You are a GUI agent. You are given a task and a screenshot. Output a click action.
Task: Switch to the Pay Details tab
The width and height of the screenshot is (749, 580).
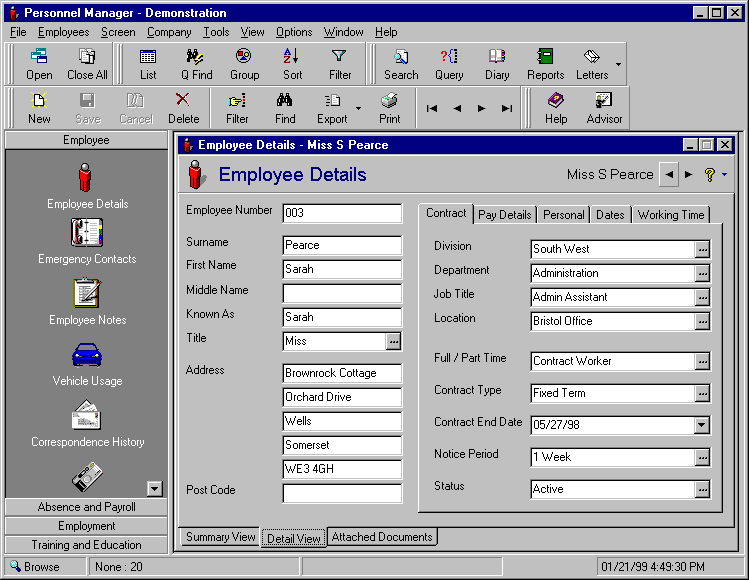pos(504,215)
